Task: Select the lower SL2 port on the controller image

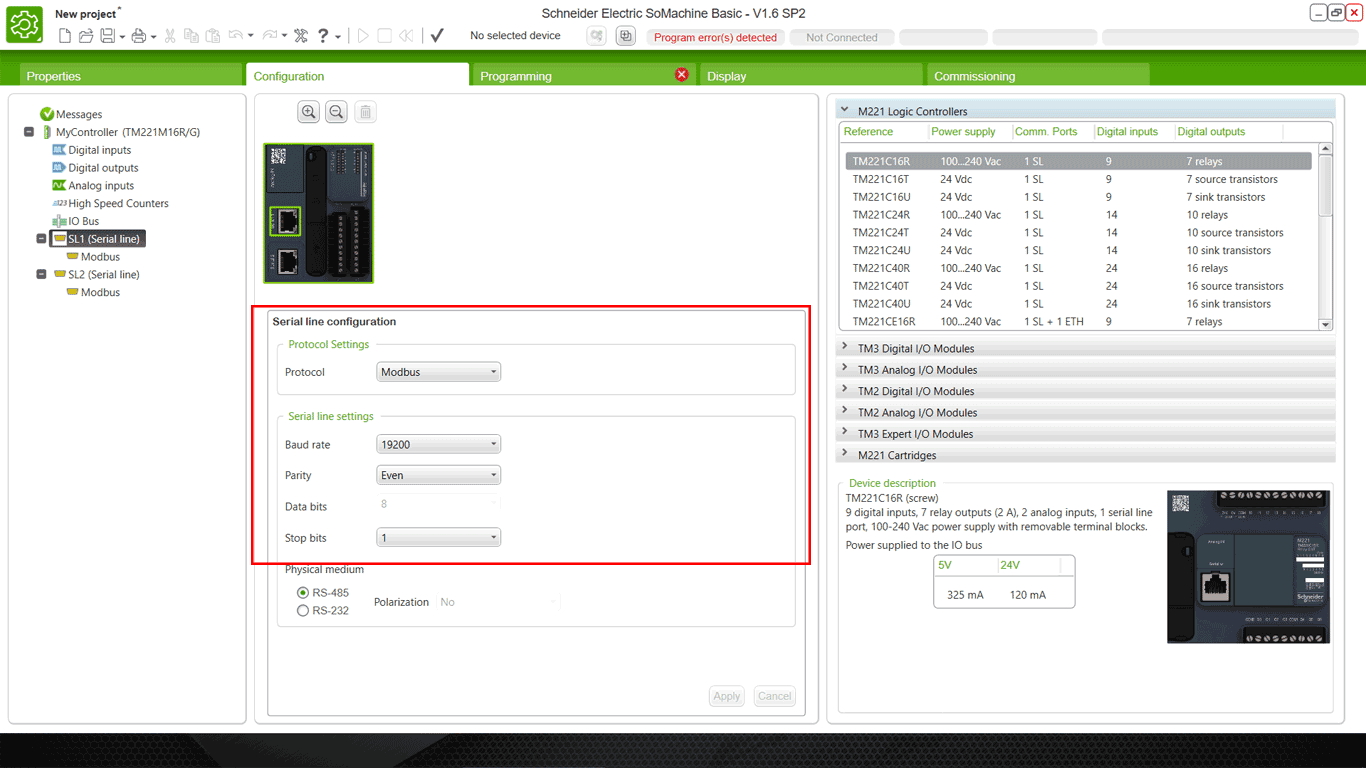Action: coord(287,262)
